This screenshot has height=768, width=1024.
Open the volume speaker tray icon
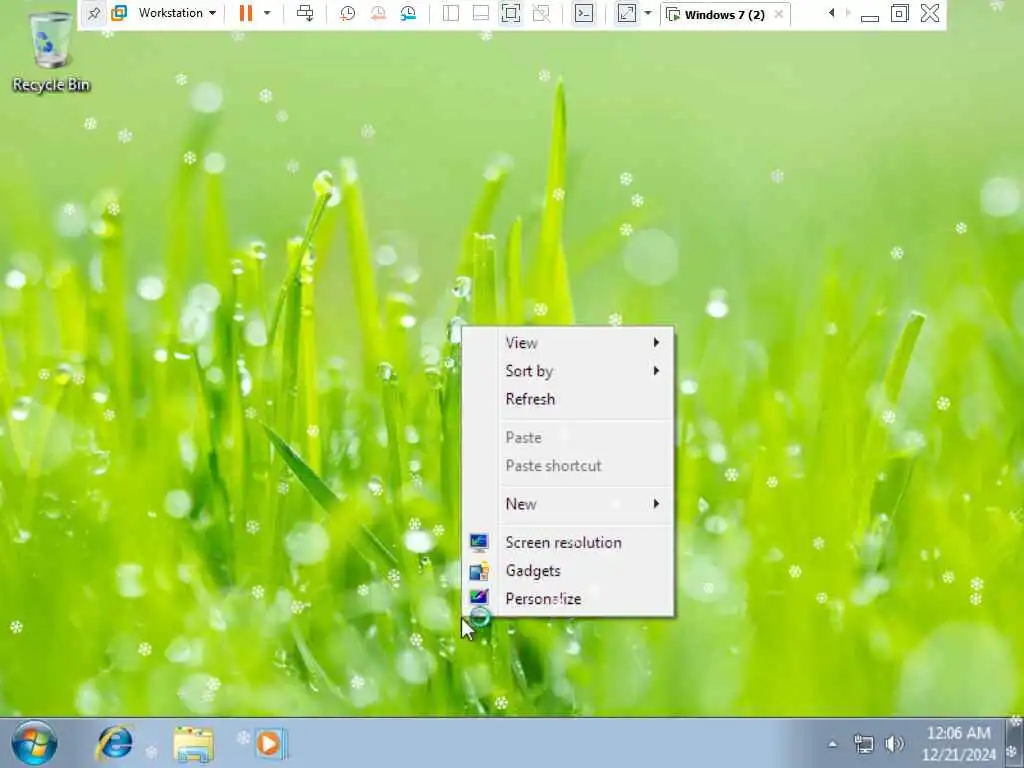click(894, 743)
